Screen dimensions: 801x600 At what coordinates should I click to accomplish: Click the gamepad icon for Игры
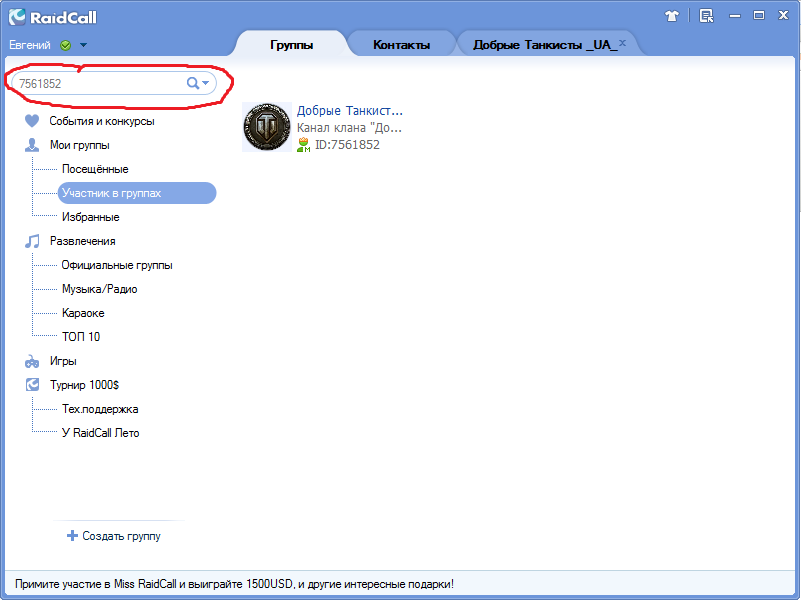tap(32, 362)
